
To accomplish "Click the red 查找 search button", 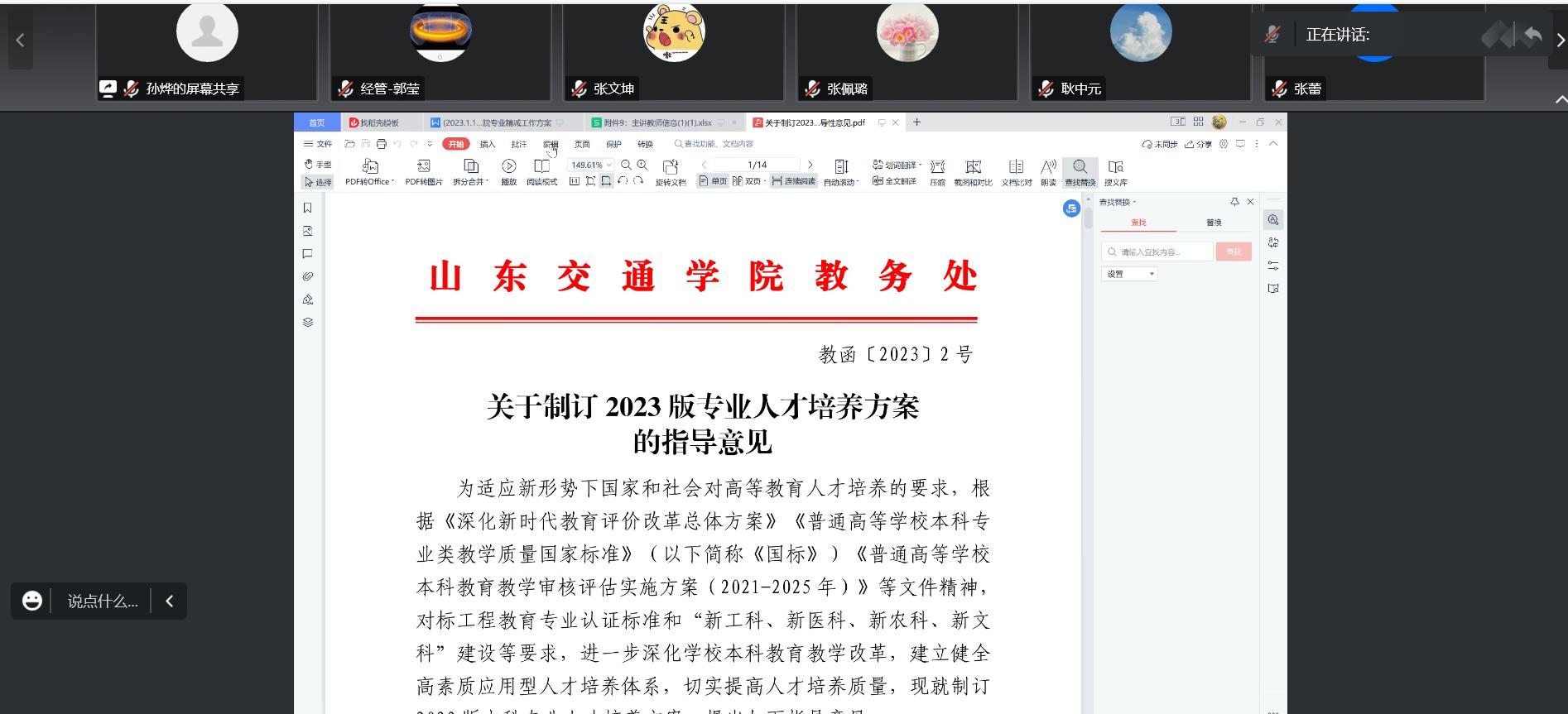I will point(1234,252).
